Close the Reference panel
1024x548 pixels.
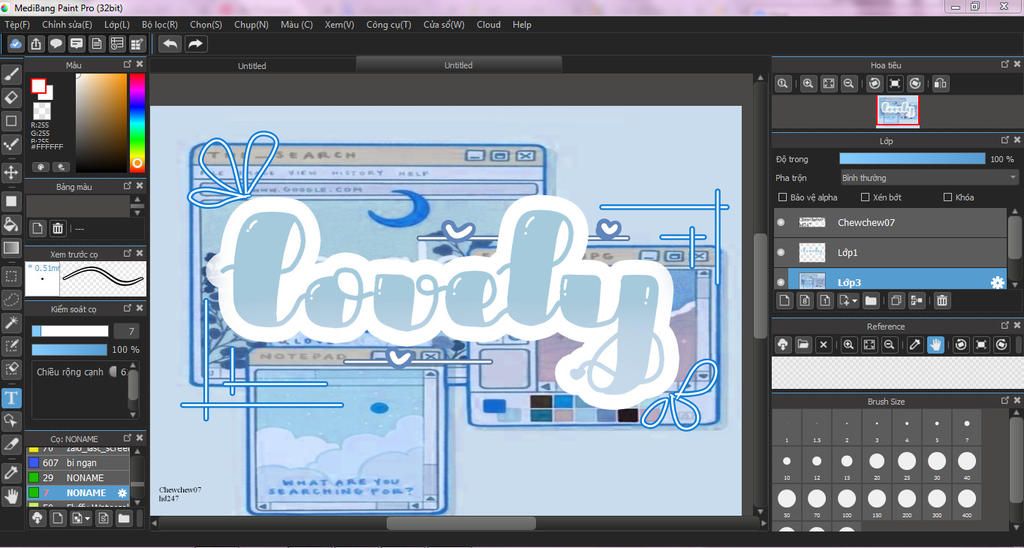(1017, 326)
